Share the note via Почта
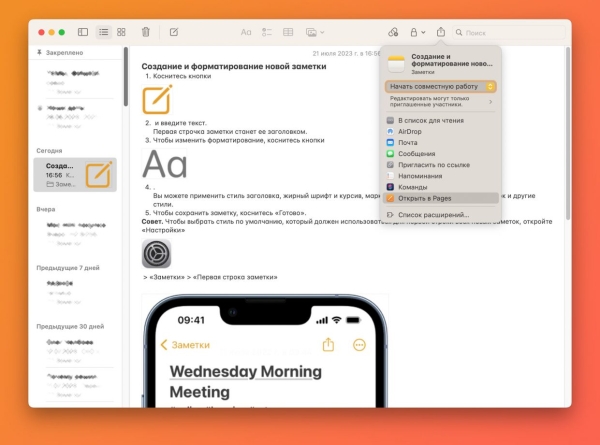Screen dimensions: 600x445 [440, 143]
